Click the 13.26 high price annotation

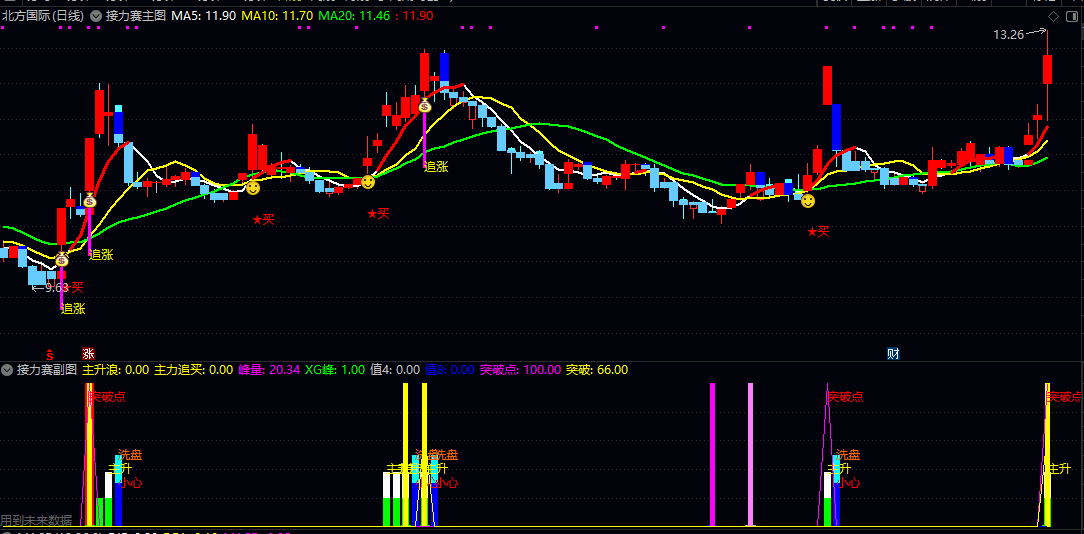(x=1008, y=35)
